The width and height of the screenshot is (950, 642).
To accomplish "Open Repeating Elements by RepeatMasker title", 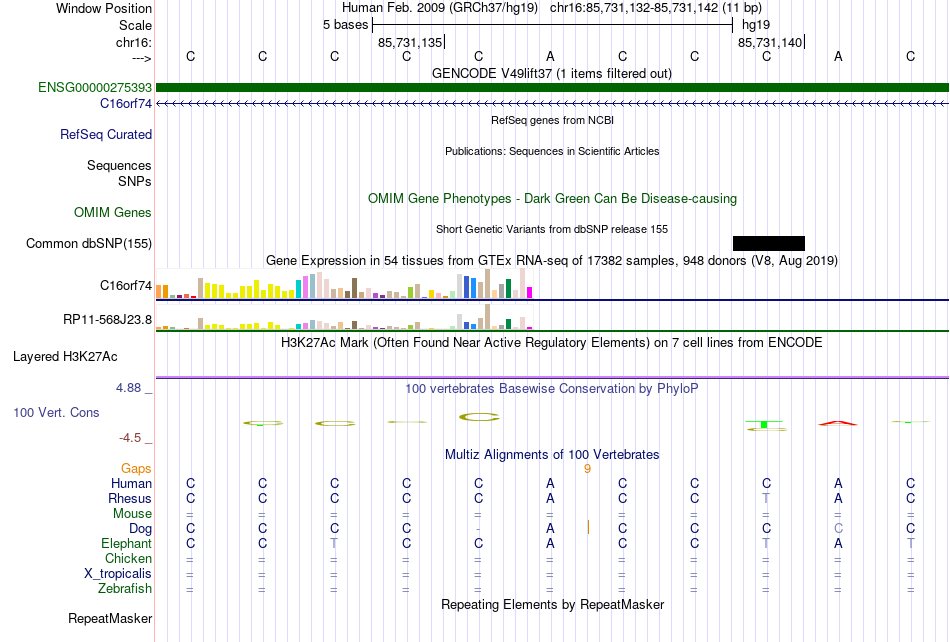I will [552, 604].
